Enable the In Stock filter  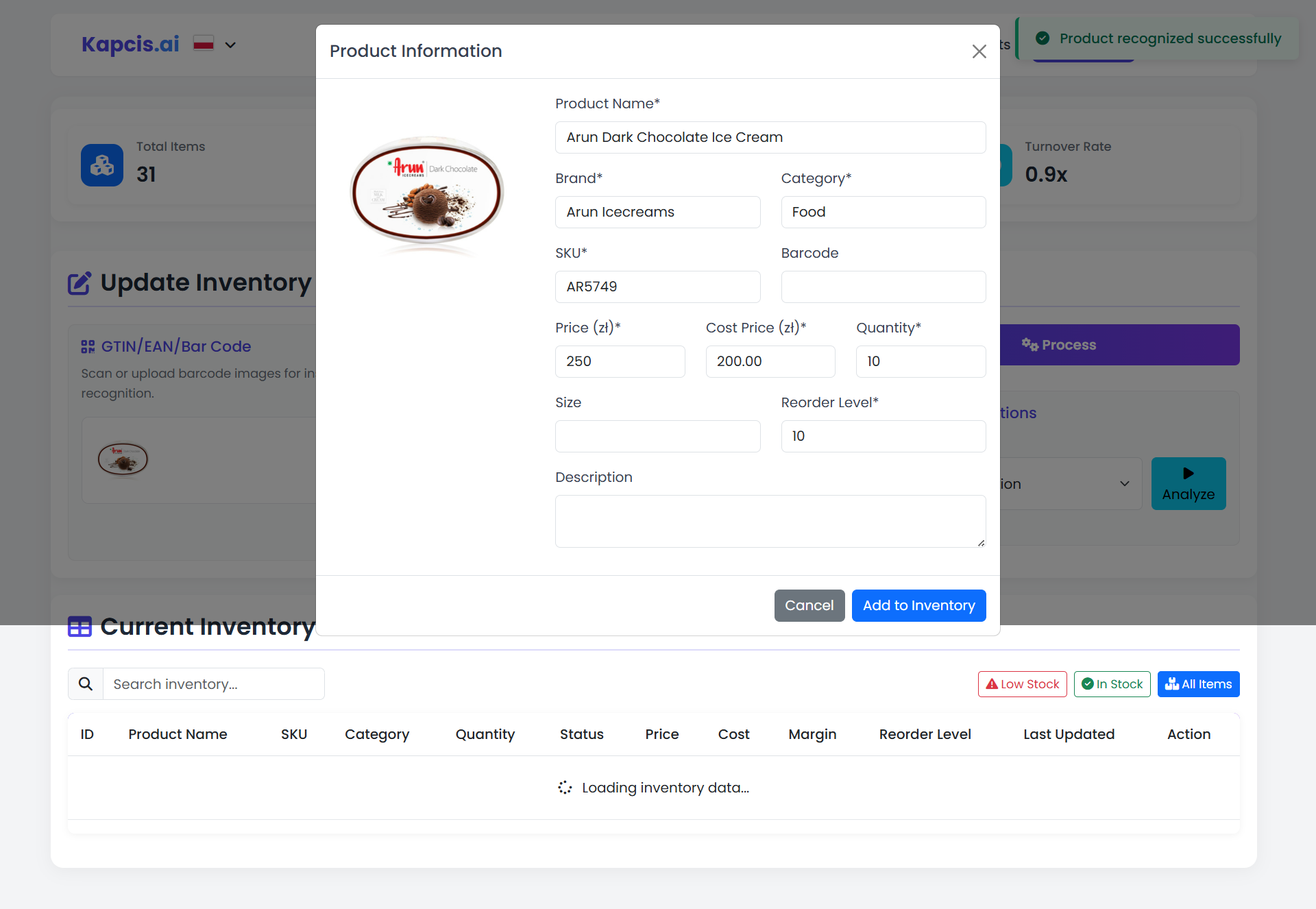(1112, 683)
